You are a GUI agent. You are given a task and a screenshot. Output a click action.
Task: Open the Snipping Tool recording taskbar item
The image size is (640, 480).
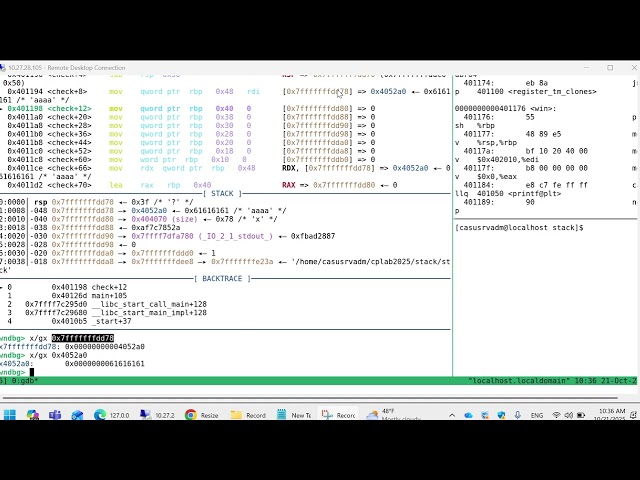coord(338,415)
